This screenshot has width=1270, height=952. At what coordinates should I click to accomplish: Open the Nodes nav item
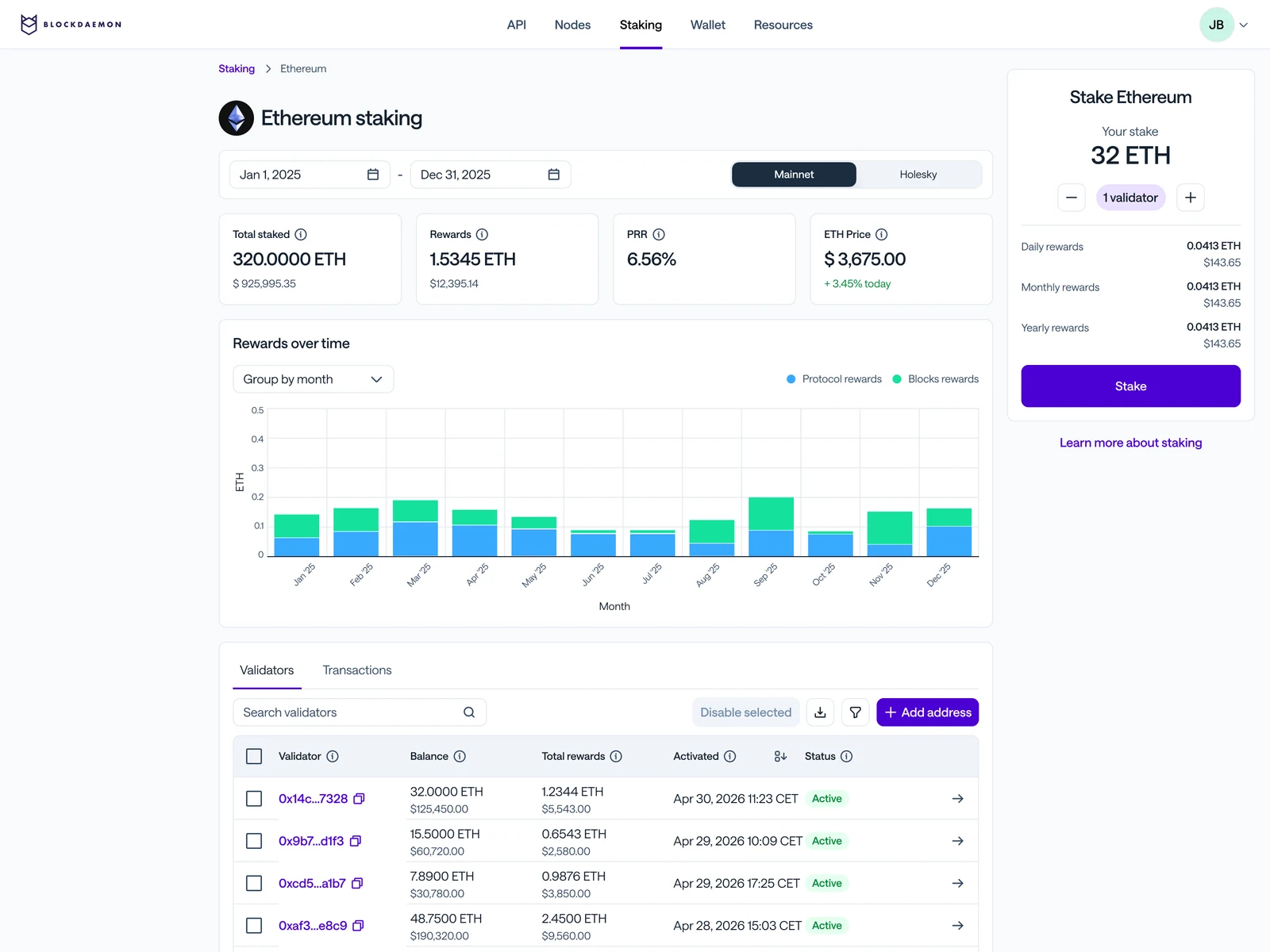coord(572,25)
